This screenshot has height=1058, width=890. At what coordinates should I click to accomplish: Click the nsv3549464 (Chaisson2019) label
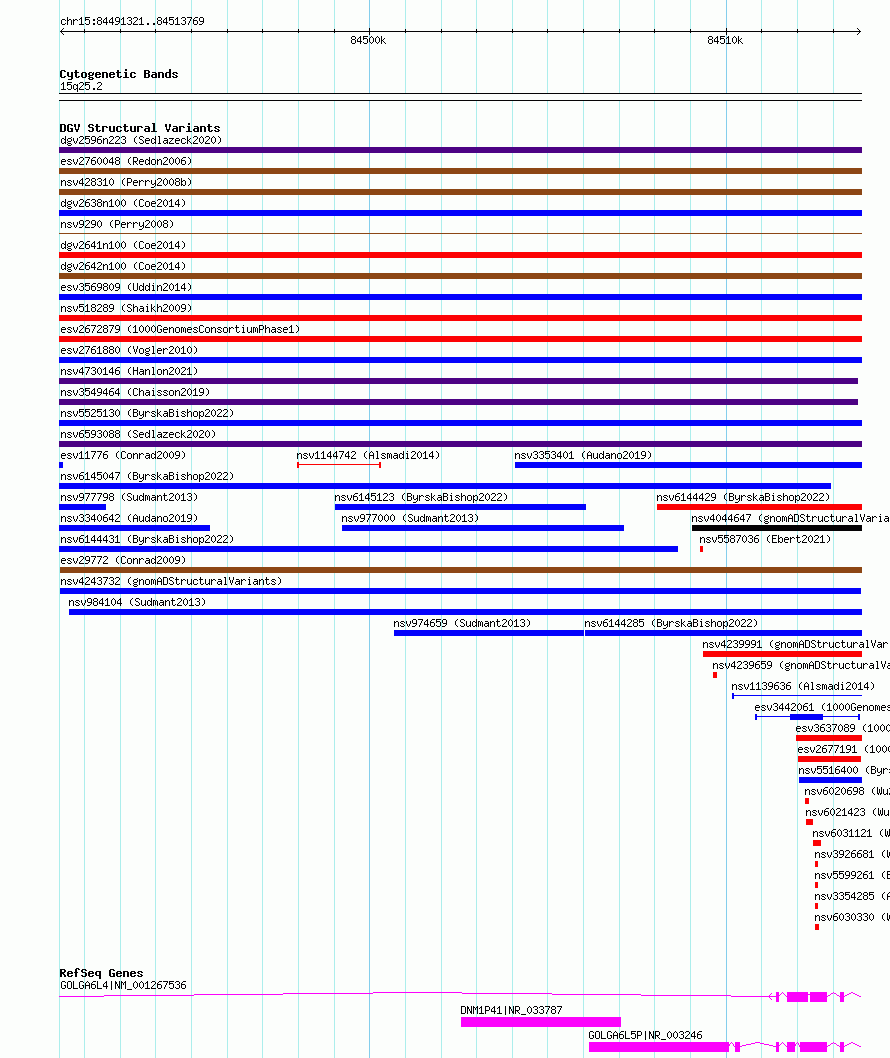[135, 391]
